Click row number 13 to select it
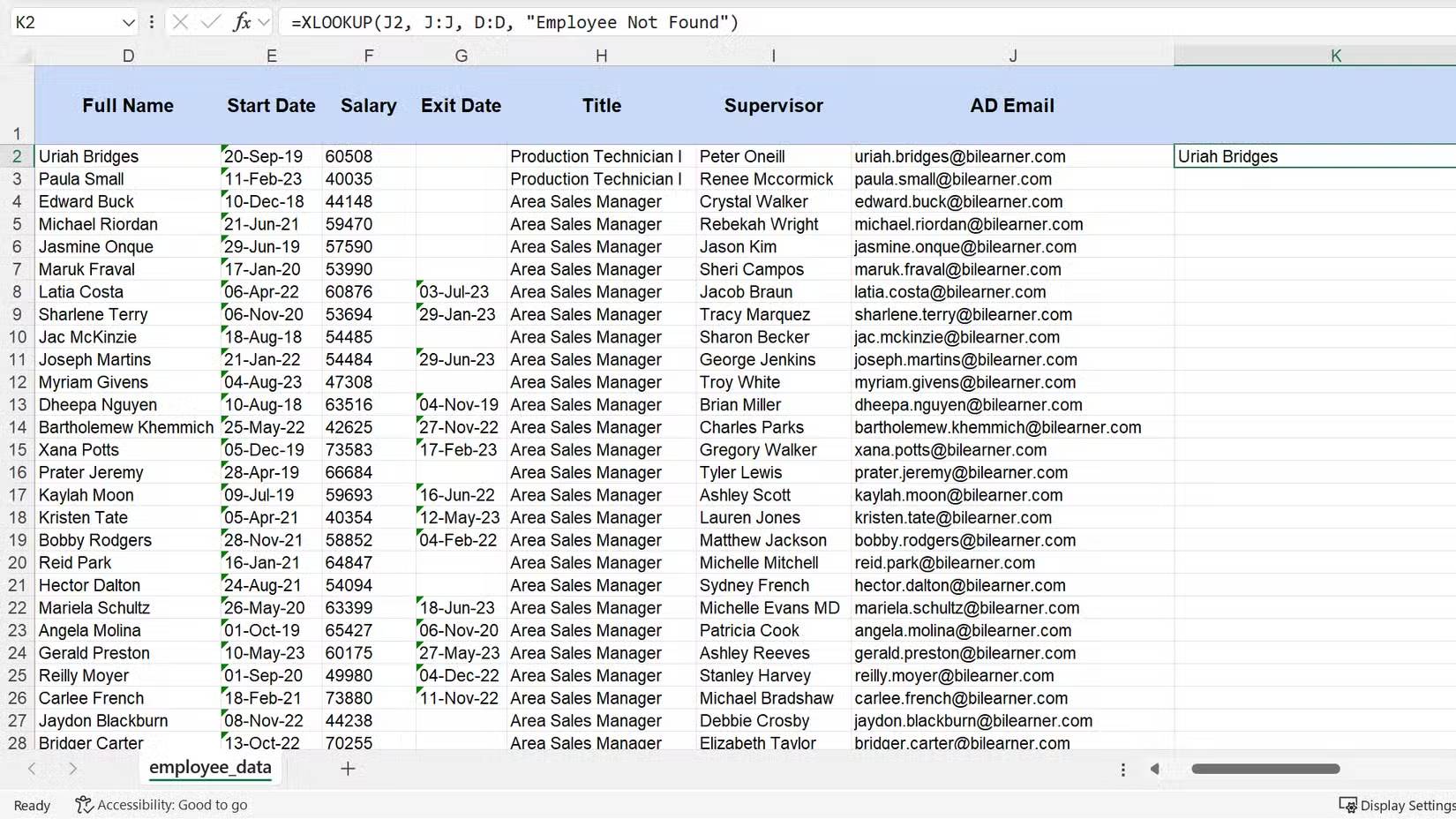This screenshot has width=1456, height=819. [16, 404]
